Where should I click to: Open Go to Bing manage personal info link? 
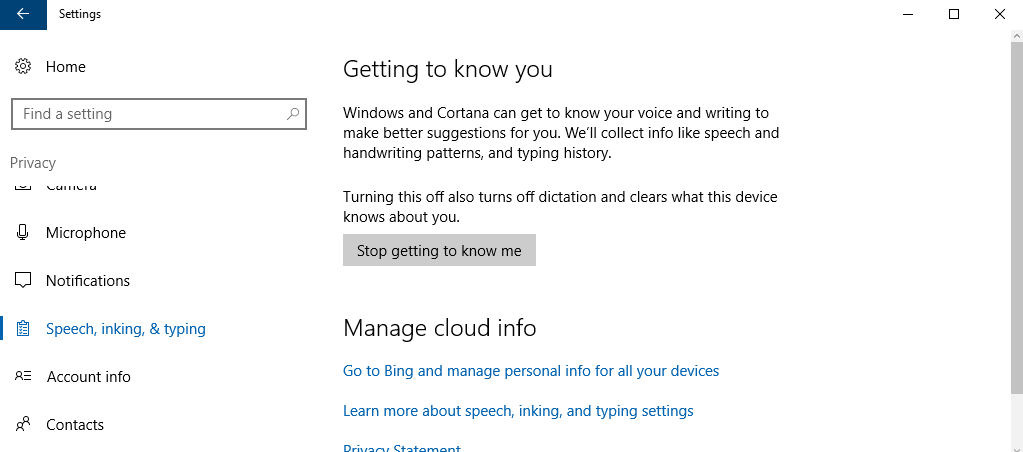pyautogui.click(x=531, y=371)
